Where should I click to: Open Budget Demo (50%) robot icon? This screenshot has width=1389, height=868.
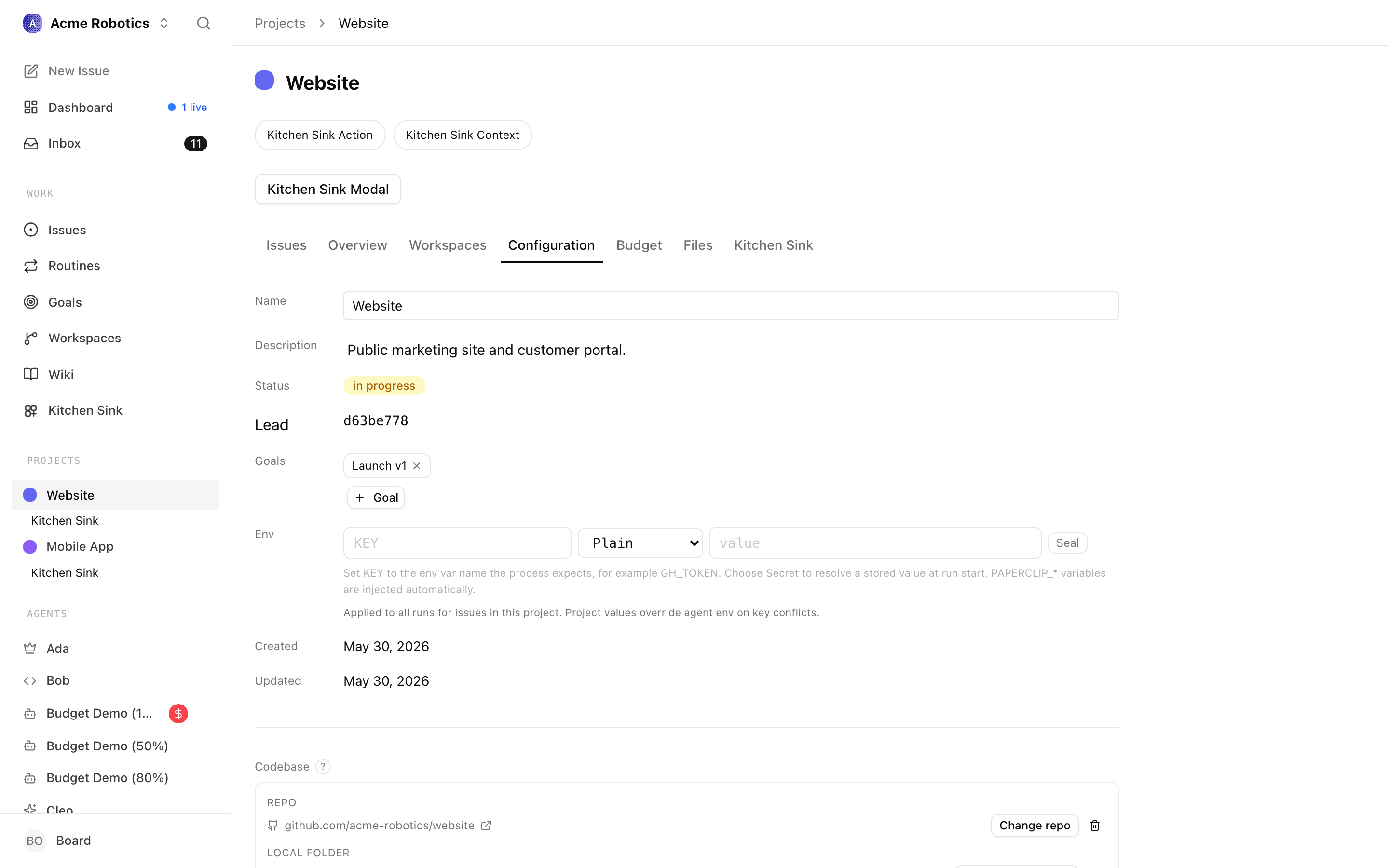[x=30, y=746]
